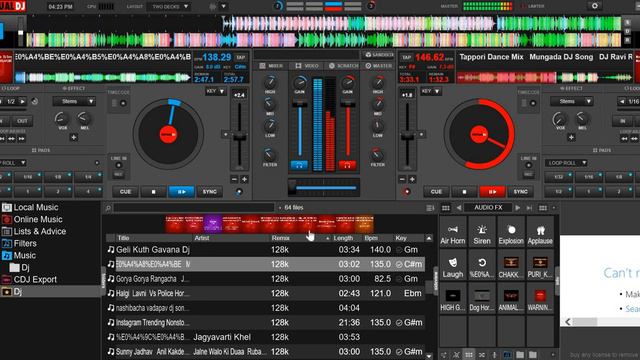The image size is (640, 360).
Task: Switch mixer panel to VIDEO tab
Action: coord(307,65)
